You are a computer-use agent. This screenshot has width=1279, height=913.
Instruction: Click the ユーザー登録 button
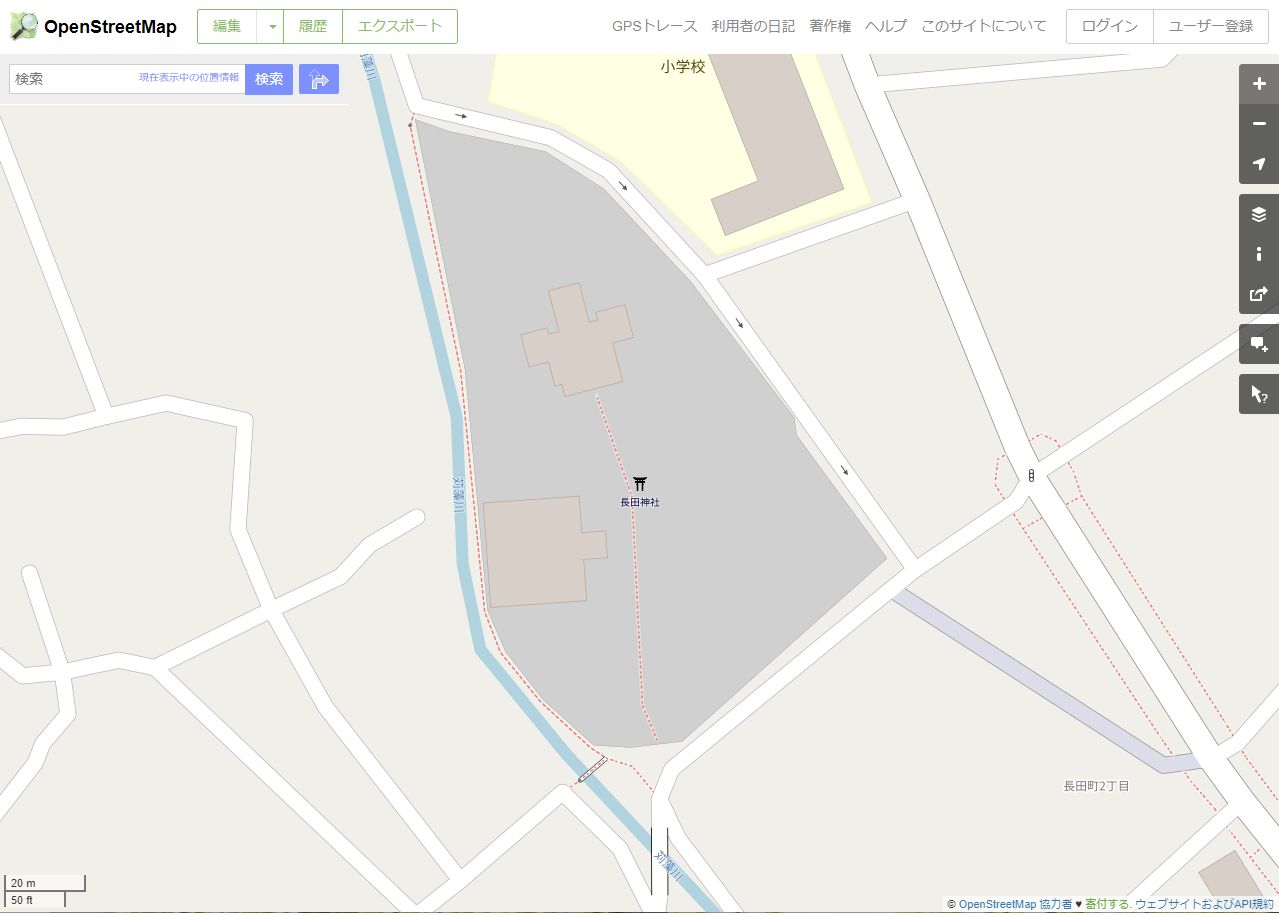(1211, 27)
